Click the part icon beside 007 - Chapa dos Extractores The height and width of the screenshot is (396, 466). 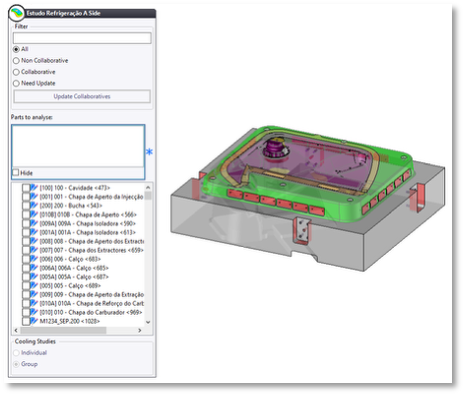[x=34, y=250]
